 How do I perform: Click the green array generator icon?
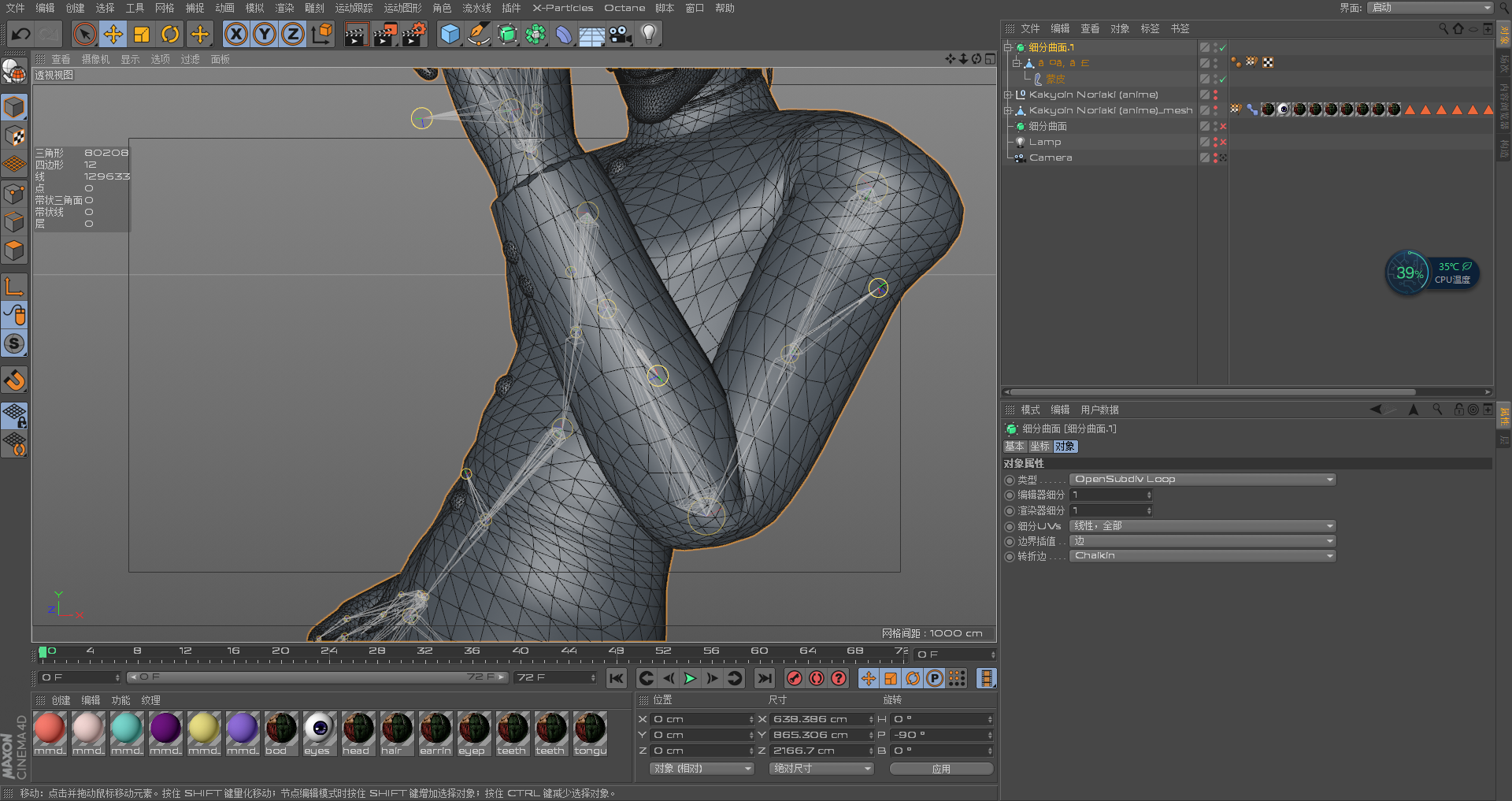(x=535, y=34)
